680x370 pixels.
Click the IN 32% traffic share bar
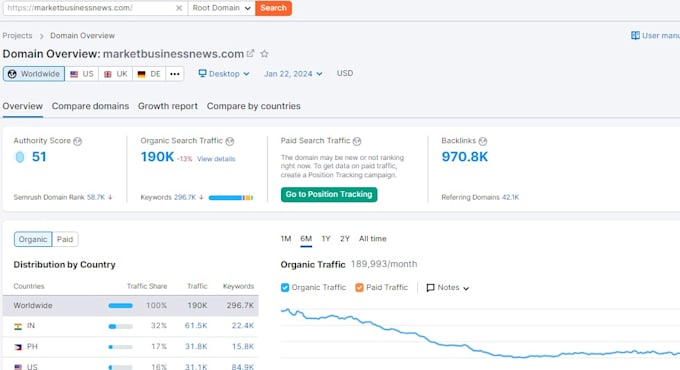pos(121,326)
